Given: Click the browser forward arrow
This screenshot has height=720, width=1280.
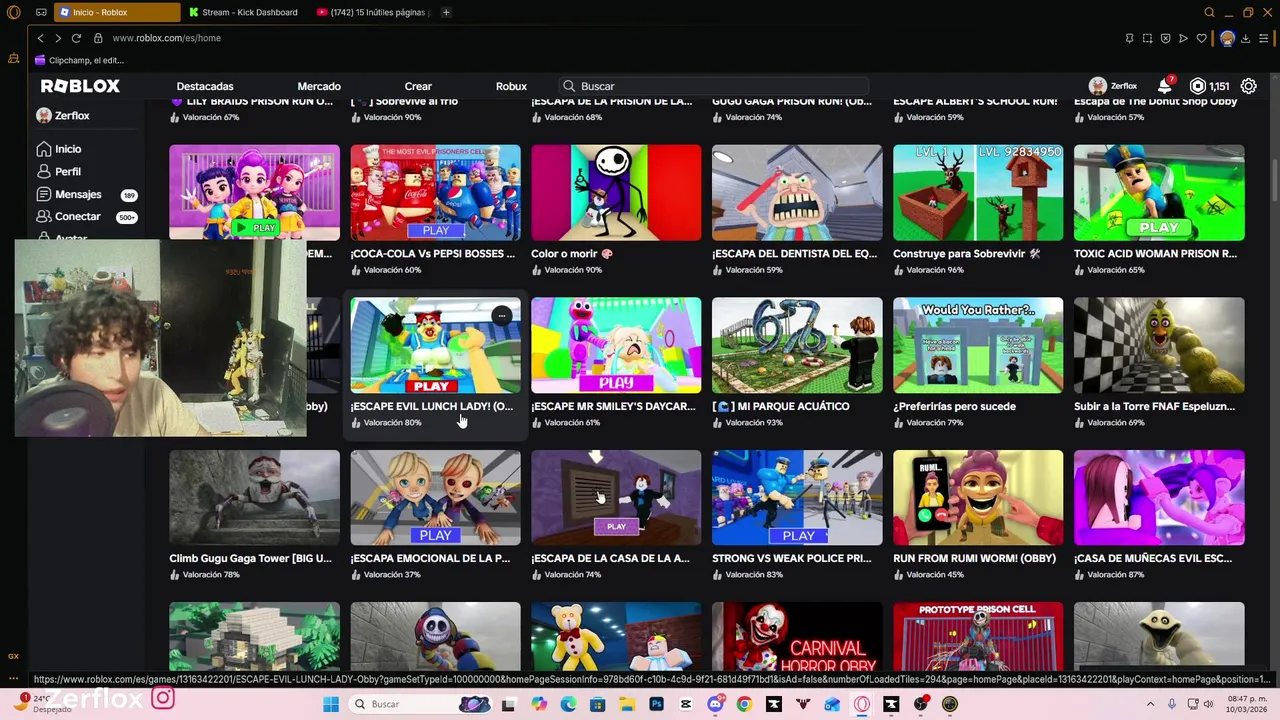Looking at the screenshot, I should [58, 38].
